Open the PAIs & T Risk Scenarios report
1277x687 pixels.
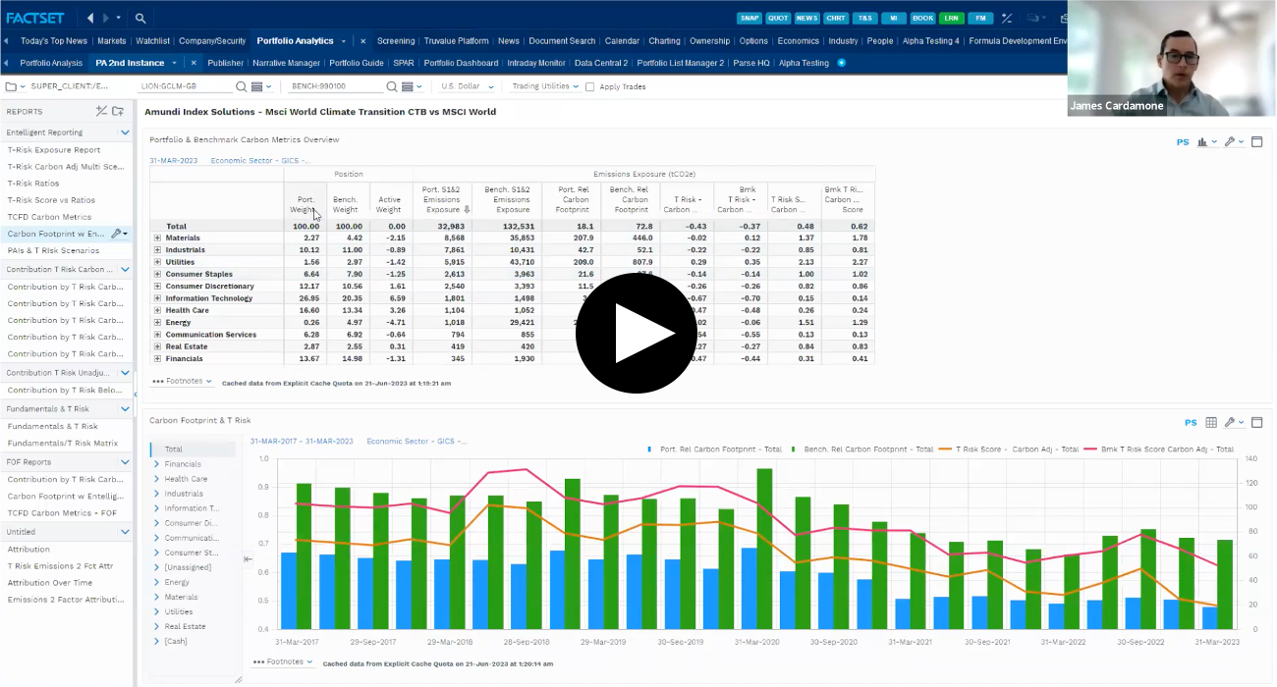point(53,250)
